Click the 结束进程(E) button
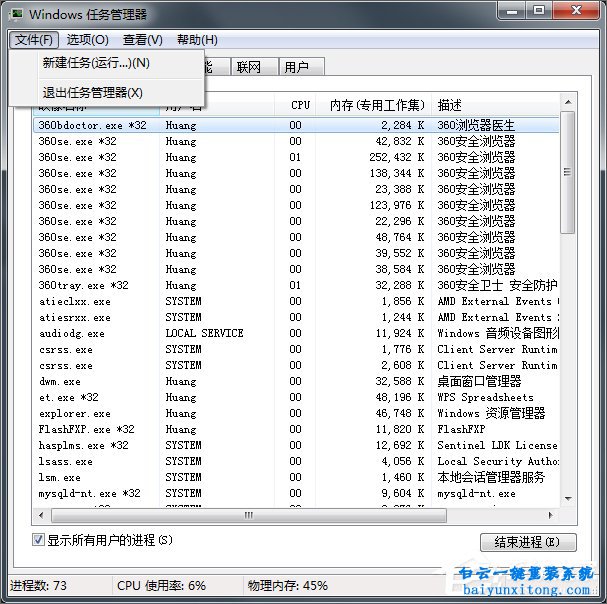Screen dimensions: 607x604 (x=528, y=542)
